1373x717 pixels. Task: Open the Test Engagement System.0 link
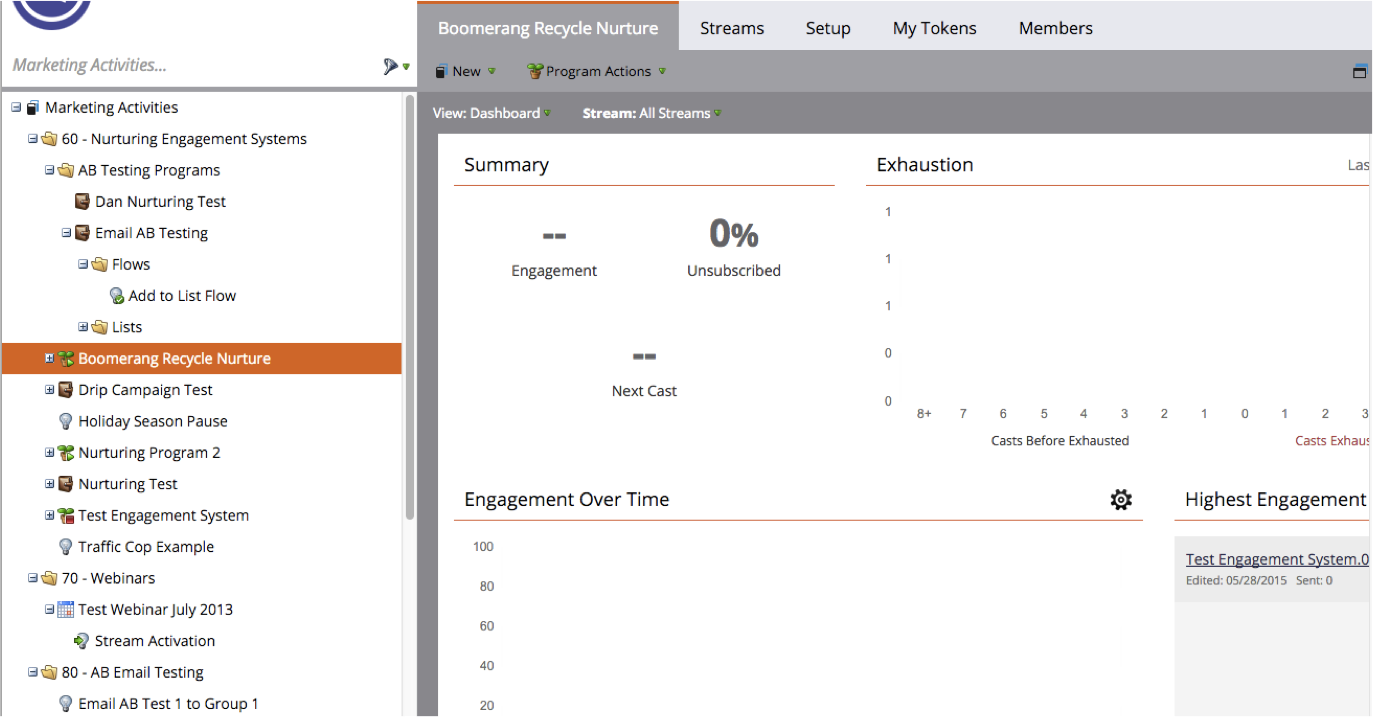pos(1277,559)
